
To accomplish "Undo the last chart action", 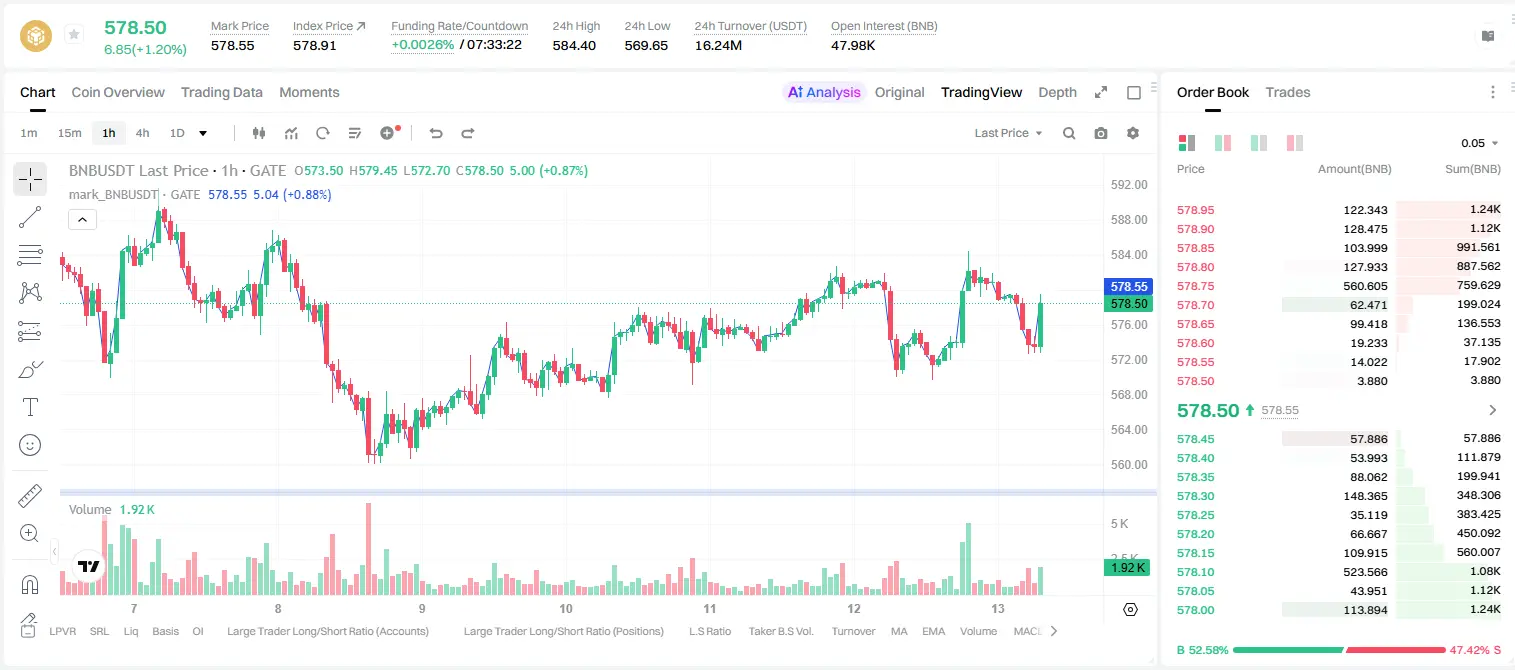I will (436, 133).
